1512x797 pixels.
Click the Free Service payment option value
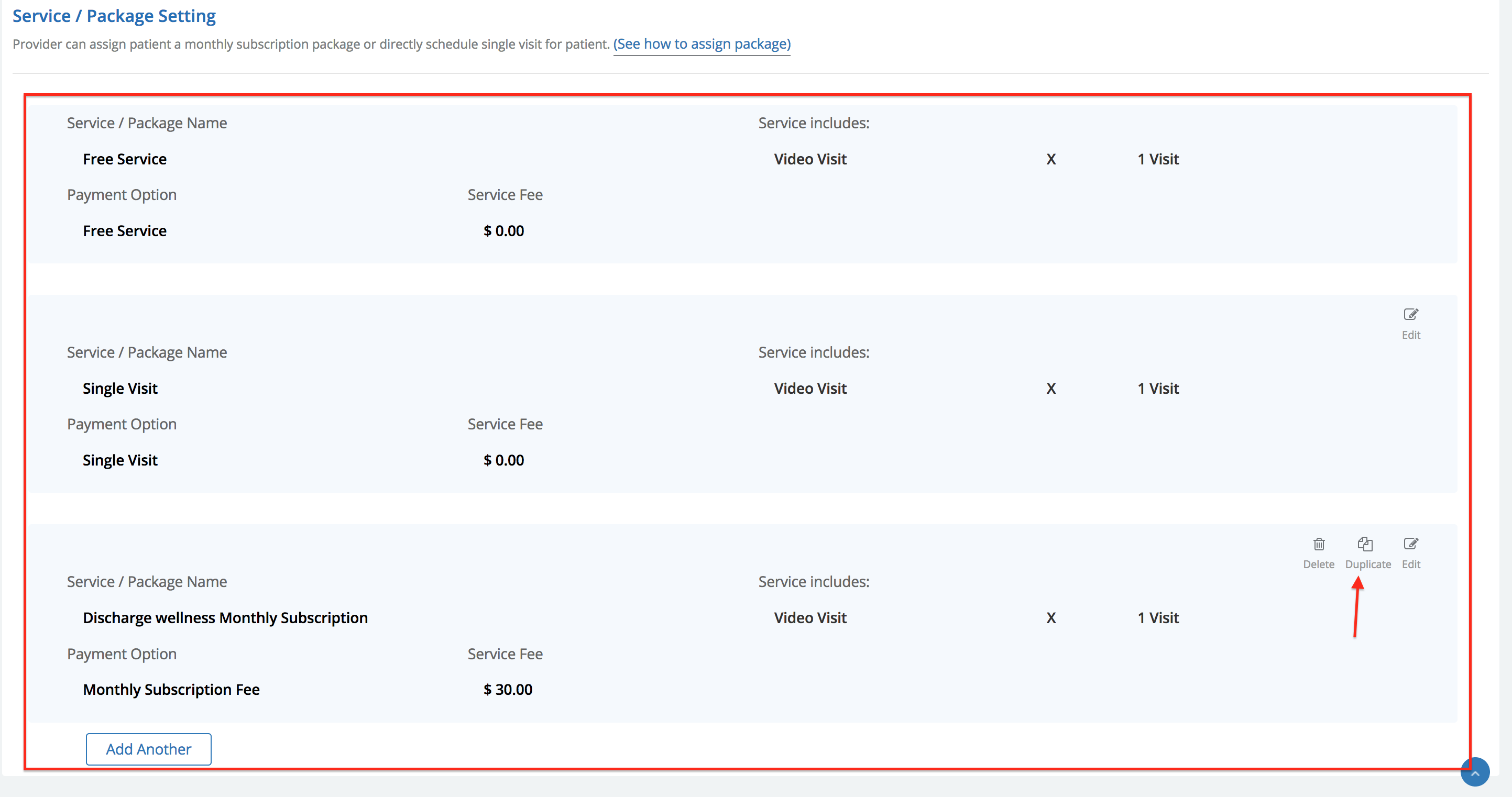(125, 230)
